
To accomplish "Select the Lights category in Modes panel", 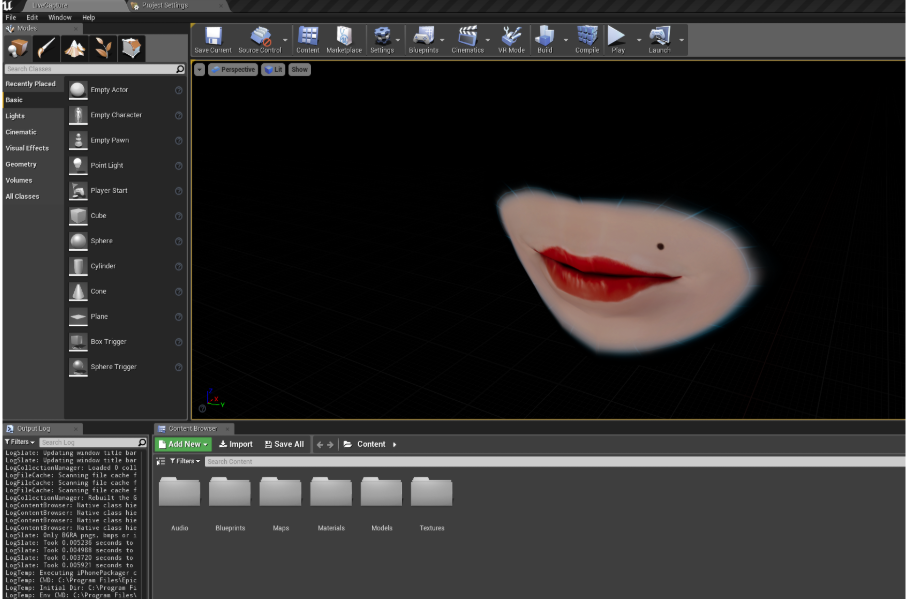I will pyautogui.click(x=15, y=116).
